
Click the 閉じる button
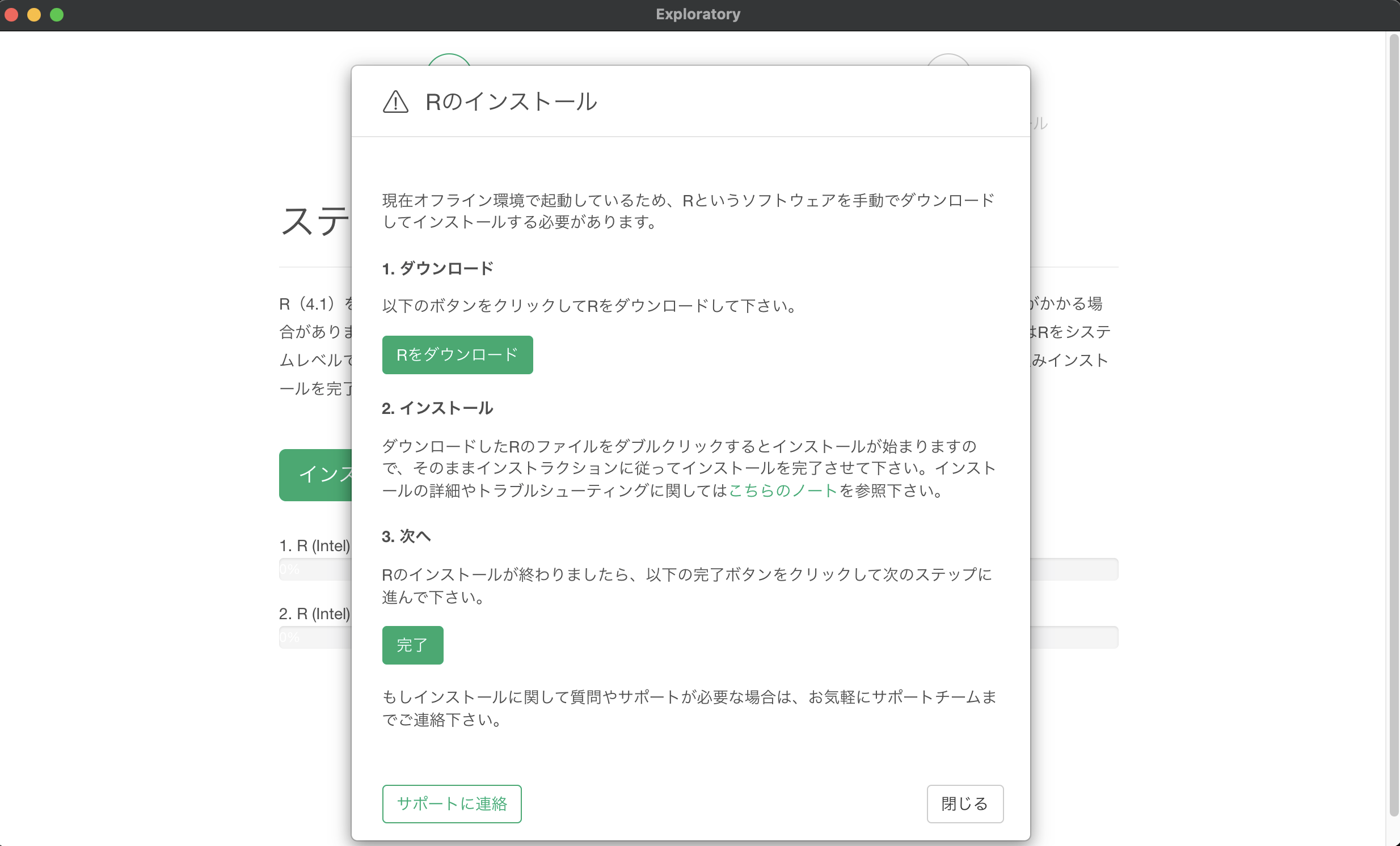(965, 803)
